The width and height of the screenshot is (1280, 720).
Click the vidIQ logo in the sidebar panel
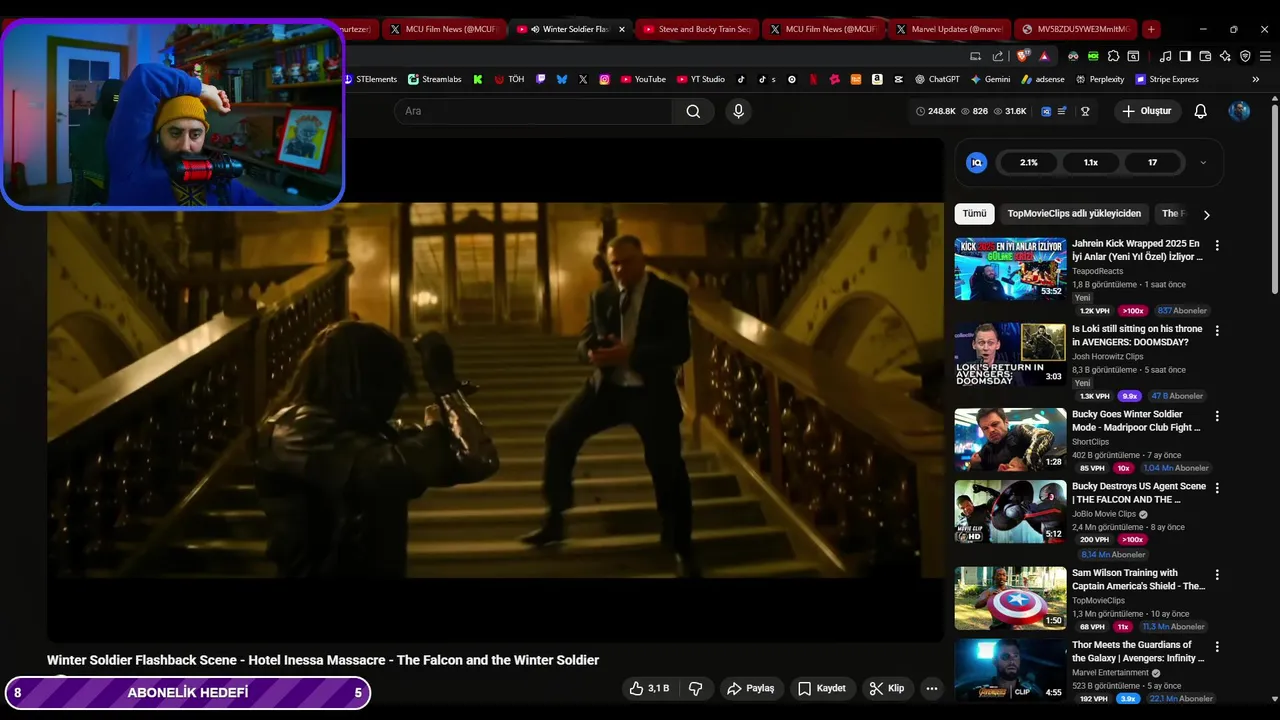[x=977, y=162]
